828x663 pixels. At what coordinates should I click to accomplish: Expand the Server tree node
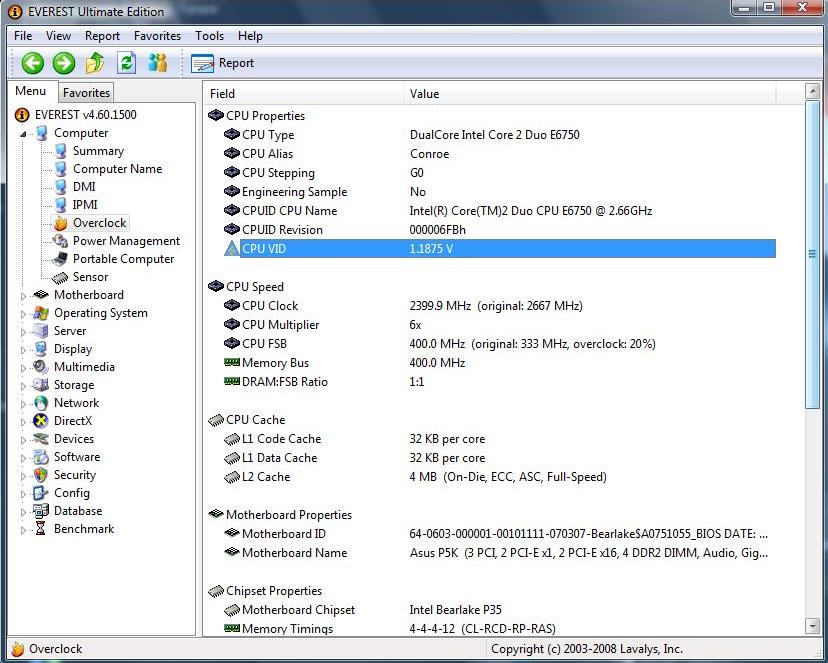click(x=23, y=332)
